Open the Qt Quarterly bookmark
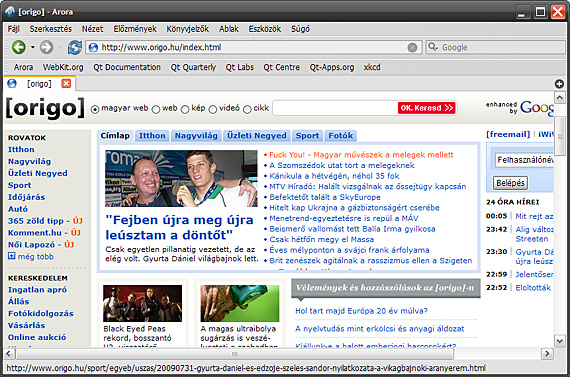The height and width of the screenshot is (377, 570). click(193, 67)
